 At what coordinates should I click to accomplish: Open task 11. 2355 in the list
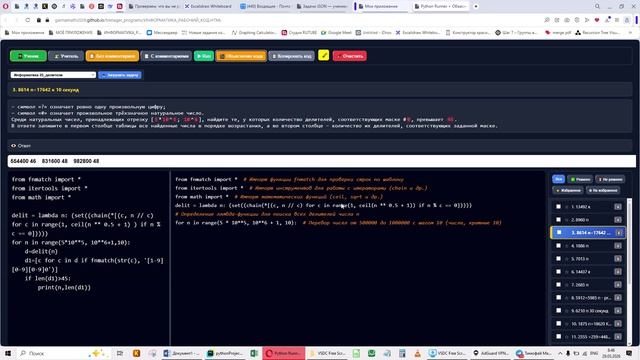588,337
